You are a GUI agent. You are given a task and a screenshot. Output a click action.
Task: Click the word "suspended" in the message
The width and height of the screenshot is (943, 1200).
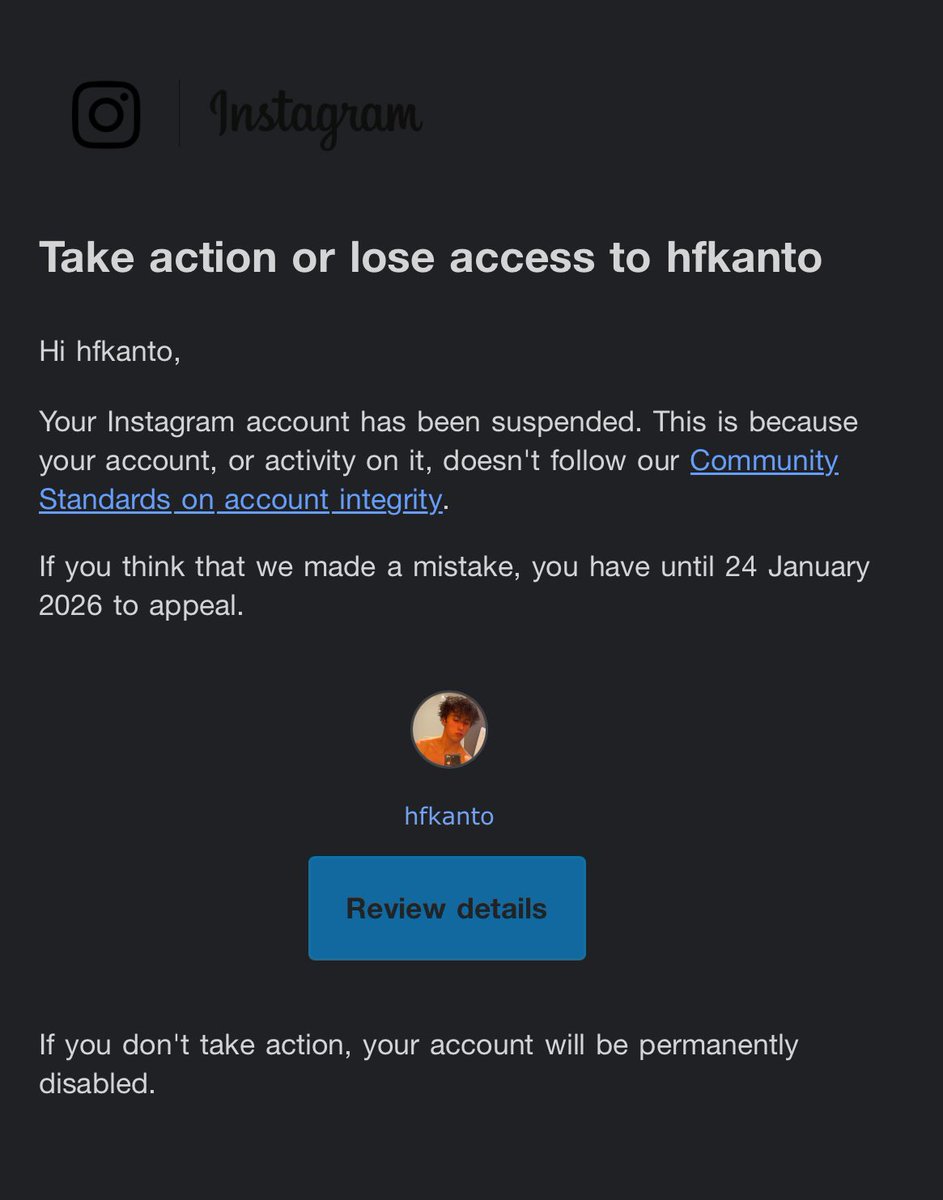click(565, 421)
